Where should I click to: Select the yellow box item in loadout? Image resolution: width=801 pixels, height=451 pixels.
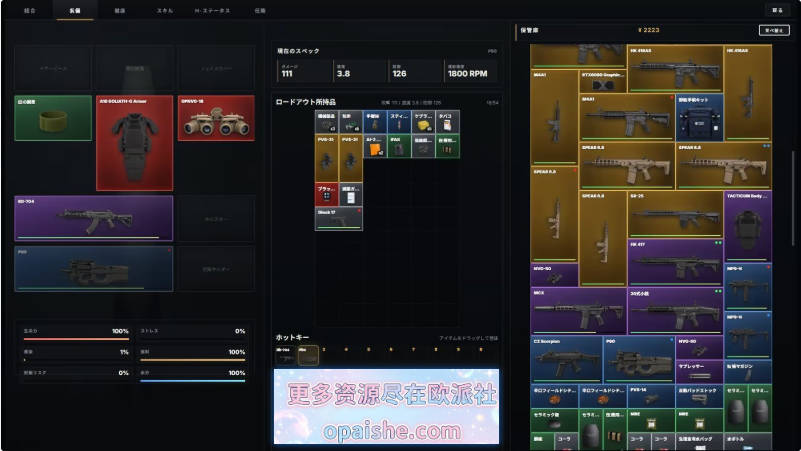(423, 122)
